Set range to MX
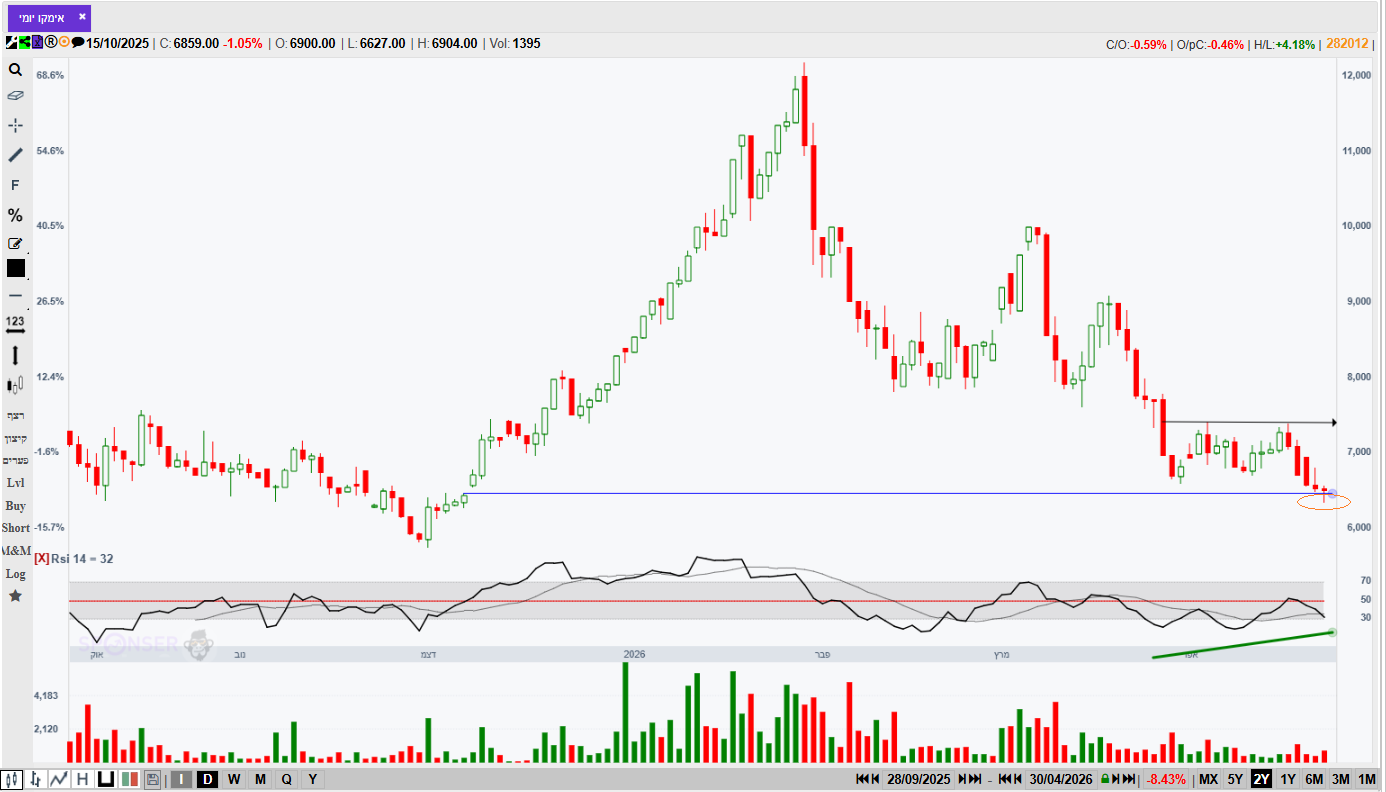 (x=1209, y=779)
